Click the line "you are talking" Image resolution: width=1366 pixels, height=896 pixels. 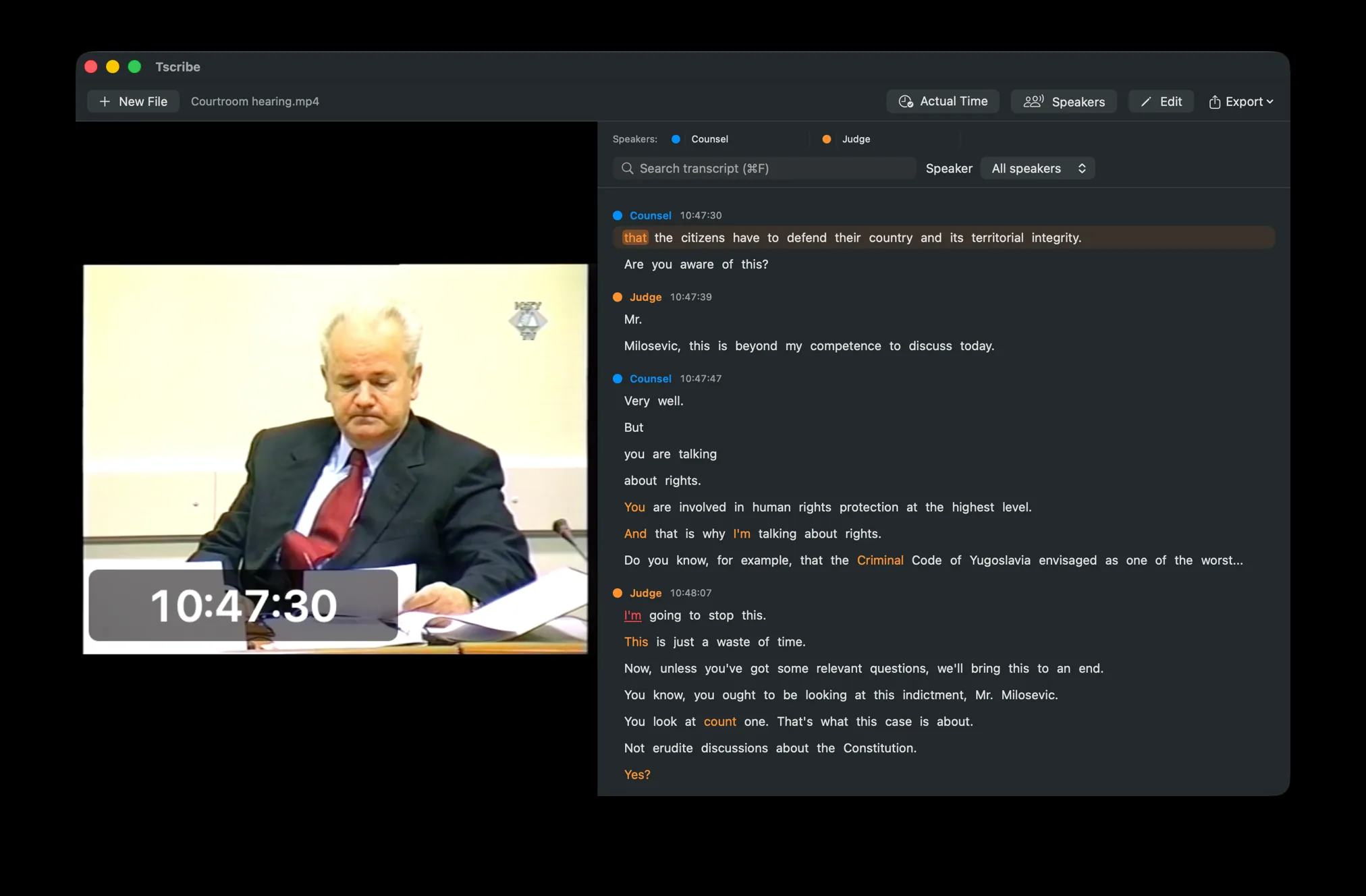click(x=670, y=454)
